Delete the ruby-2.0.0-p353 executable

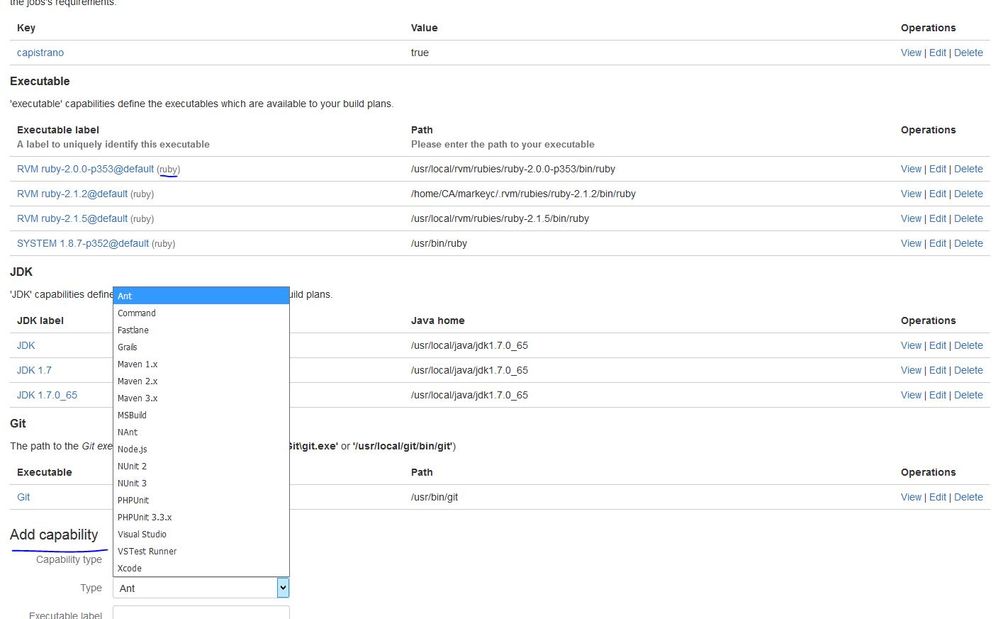tap(968, 169)
